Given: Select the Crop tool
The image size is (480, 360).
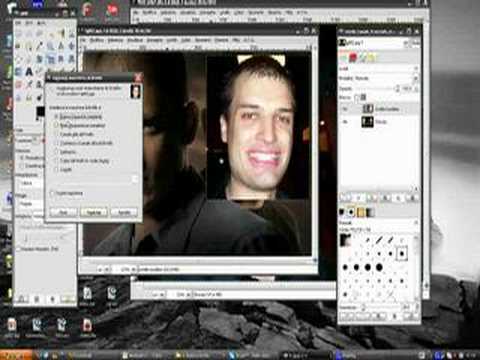Looking at the screenshot, I should 28,59.
